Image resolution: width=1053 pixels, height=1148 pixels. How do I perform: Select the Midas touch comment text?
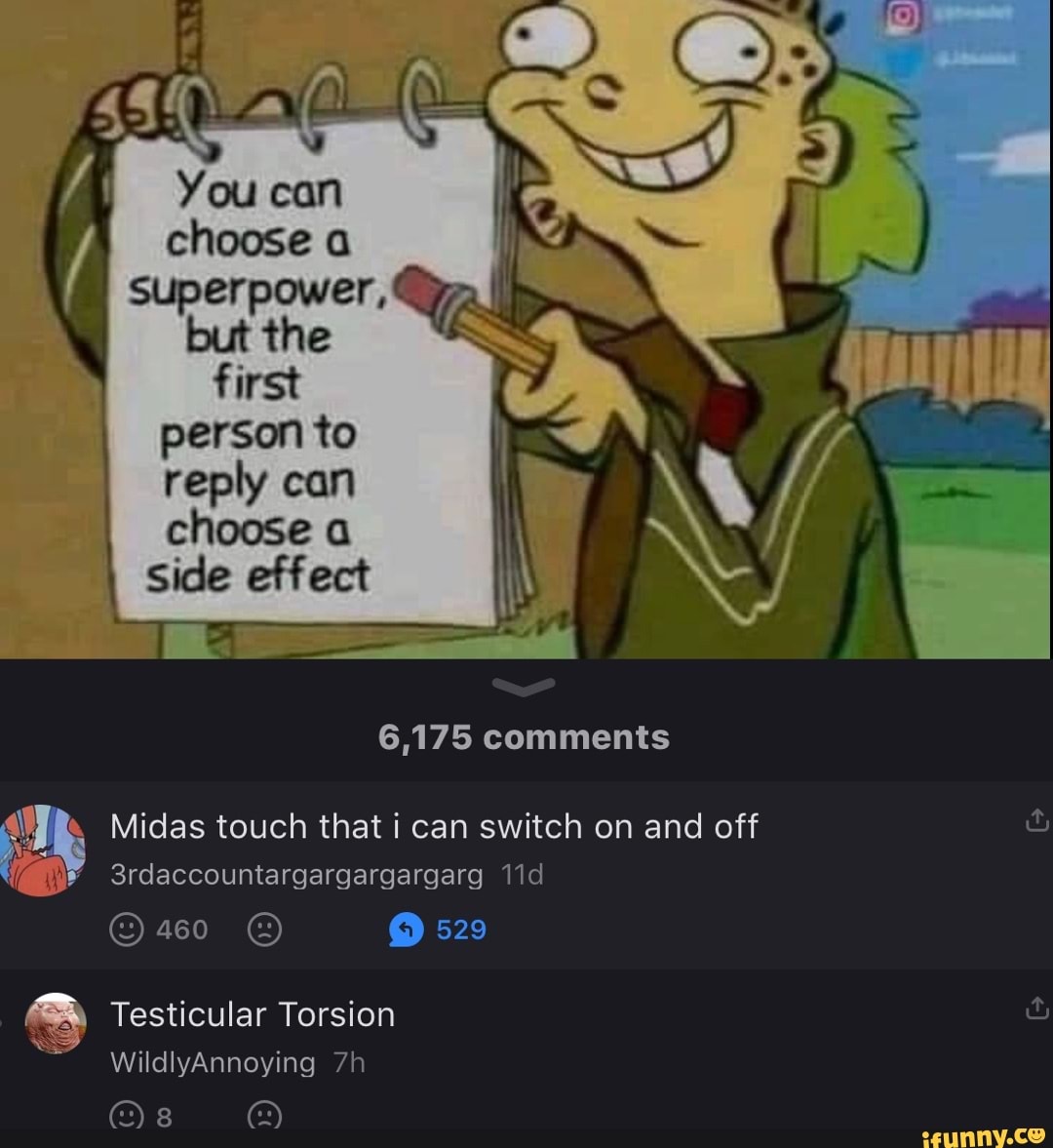coord(434,826)
